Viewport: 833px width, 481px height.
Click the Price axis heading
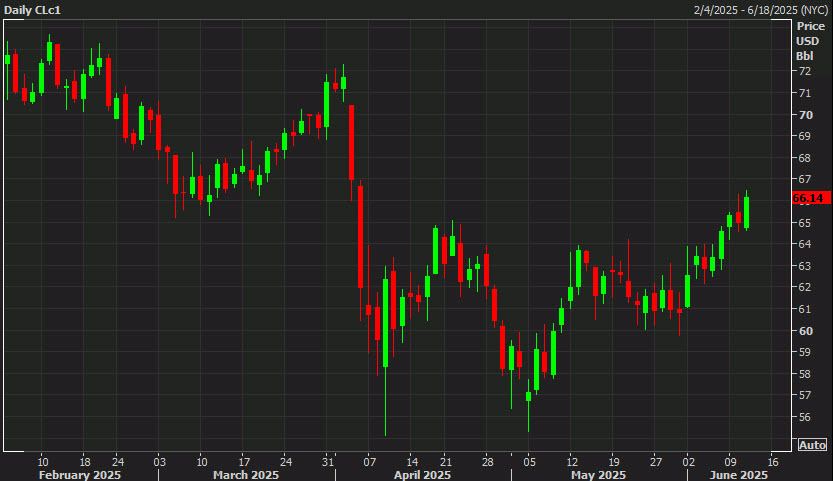[x=811, y=26]
